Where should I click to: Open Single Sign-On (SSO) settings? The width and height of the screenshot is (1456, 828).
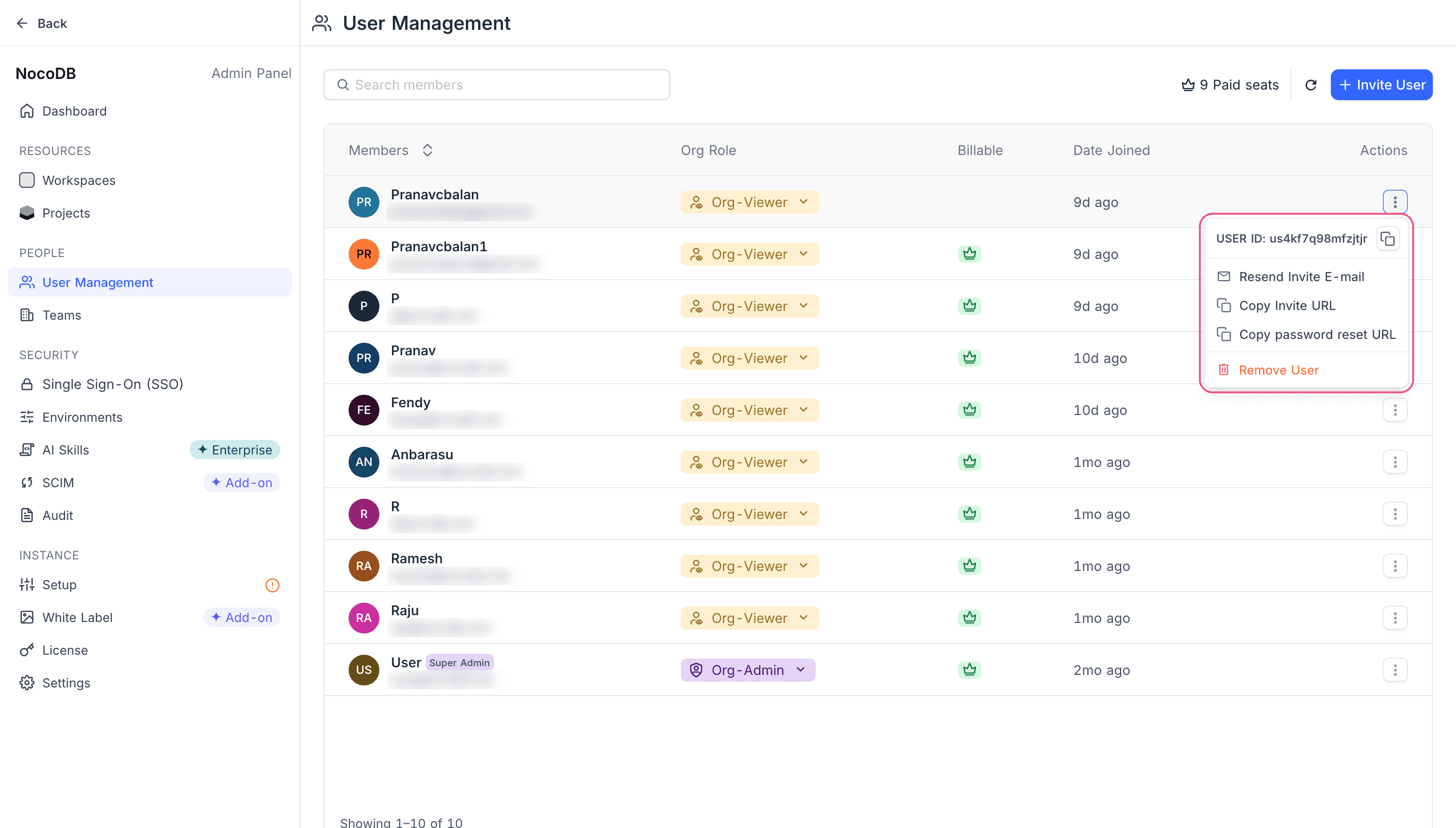pyautogui.click(x=150, y=384)
